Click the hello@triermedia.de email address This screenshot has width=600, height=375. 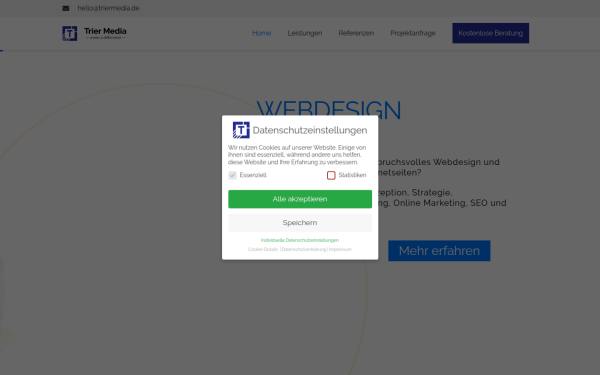tap(108, 8)
